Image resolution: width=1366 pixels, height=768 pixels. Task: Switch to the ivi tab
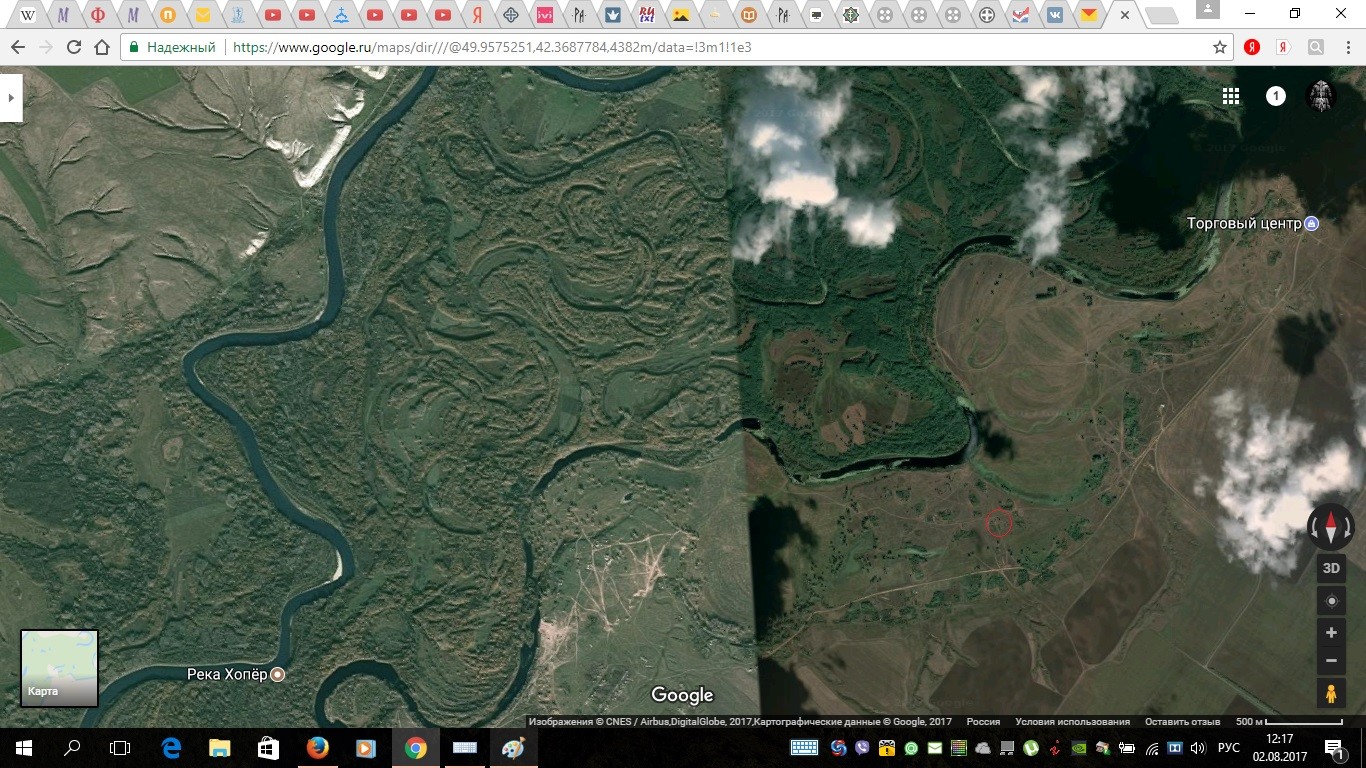click(x=545, y=15)
